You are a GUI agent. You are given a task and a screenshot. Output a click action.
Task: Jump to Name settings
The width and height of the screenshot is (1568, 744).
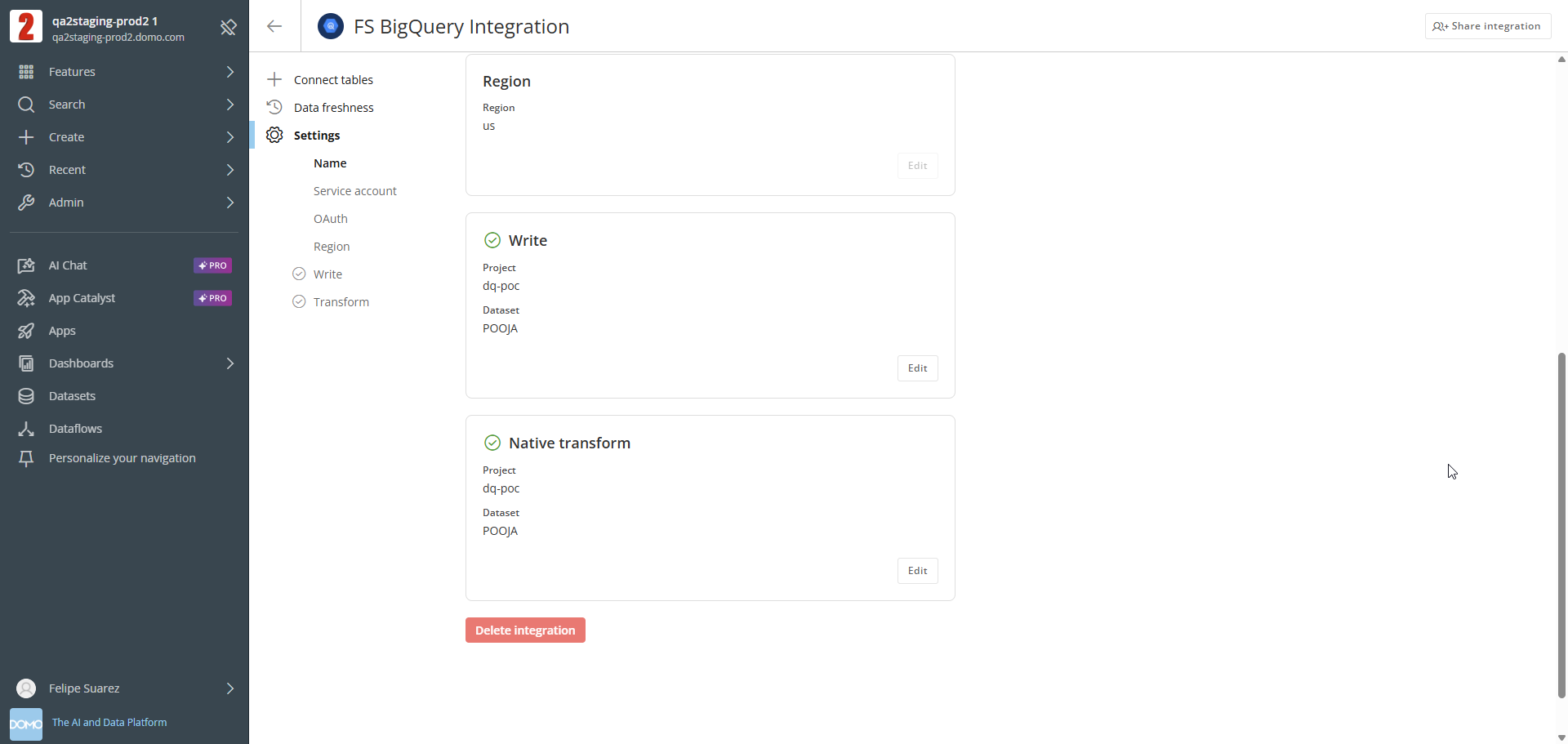pyautogui.click(x=330, y=163)
